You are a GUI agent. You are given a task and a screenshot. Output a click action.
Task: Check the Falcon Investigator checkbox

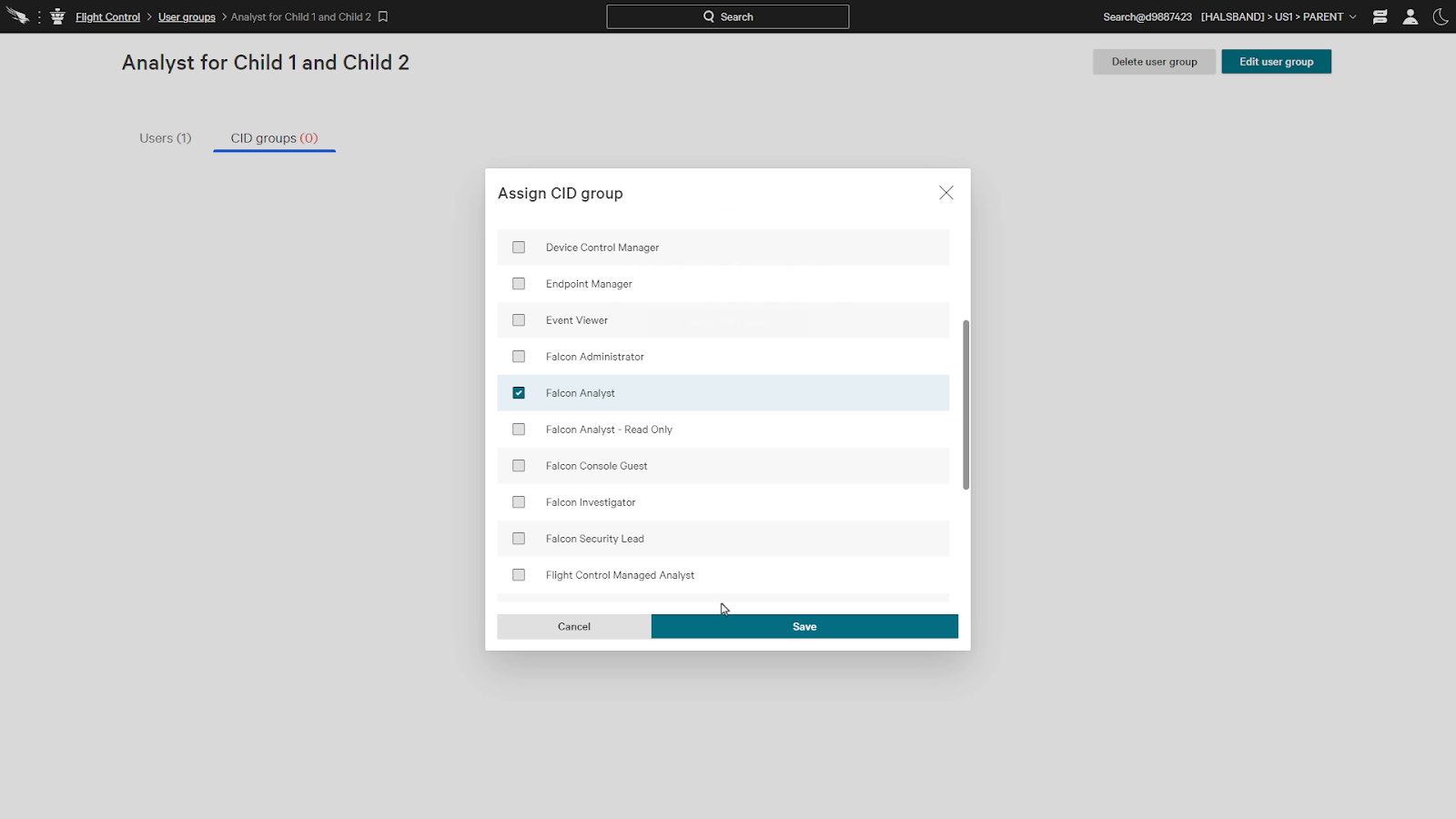pos(519,502)
